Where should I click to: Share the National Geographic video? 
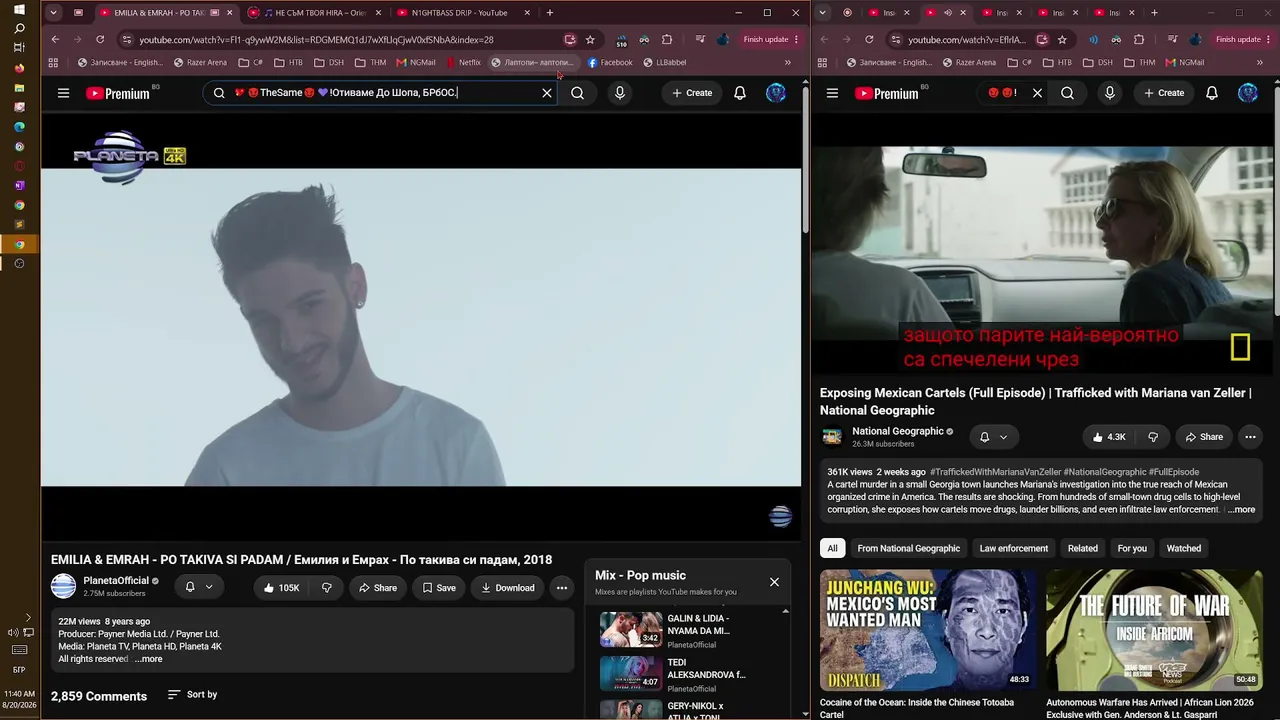coord(1204,437)
